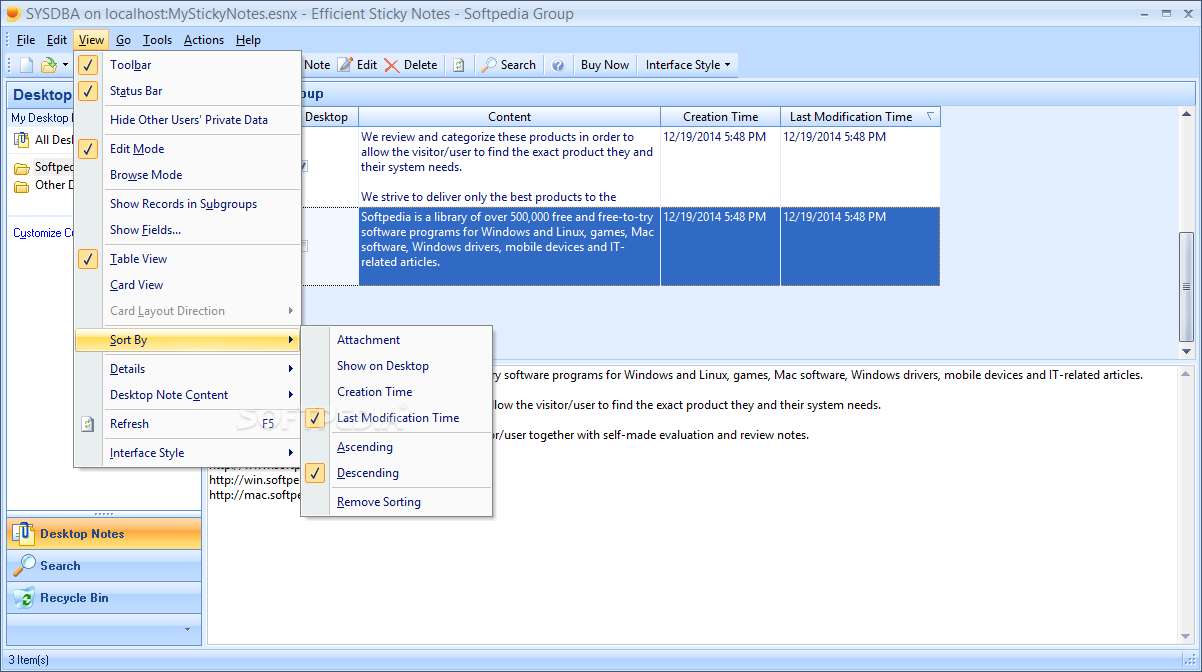The image size is (1202, 672).
Task: Click the Other group folder icon
Action: tap(22, 185)
